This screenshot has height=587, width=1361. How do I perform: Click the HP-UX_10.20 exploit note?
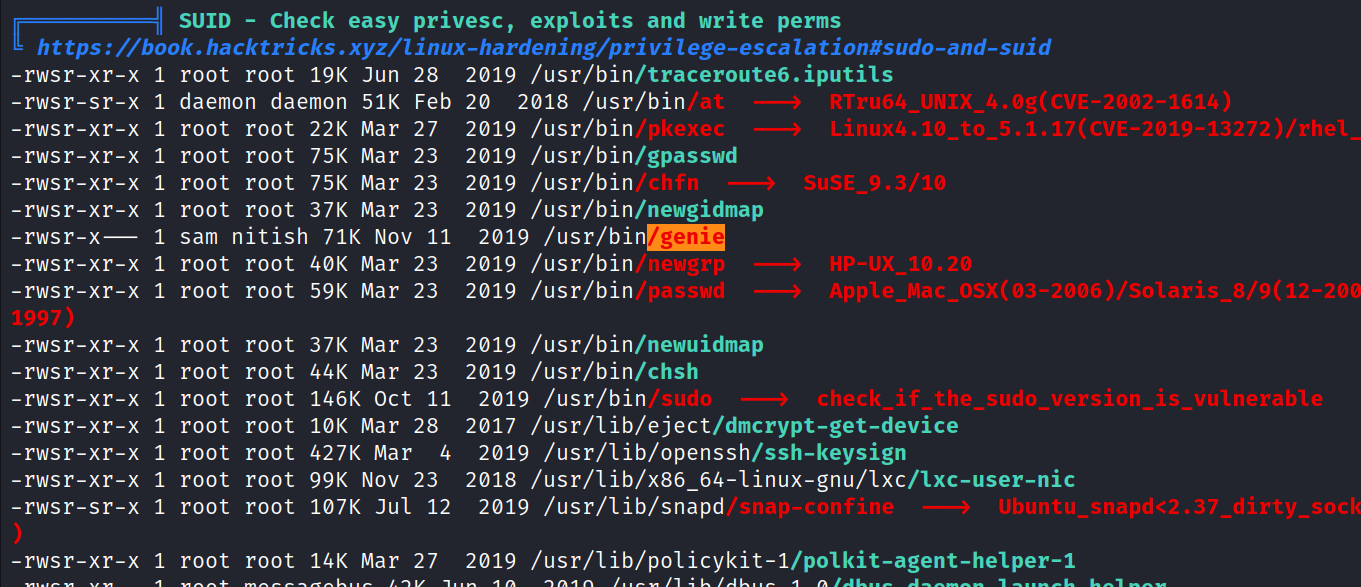(900, 264)
